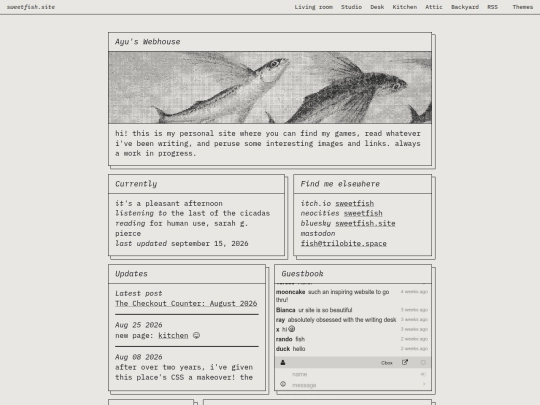Screen dimensions: 540x405
Task: Open the Cbox link in guestbook
Action: tap(387, 363)
